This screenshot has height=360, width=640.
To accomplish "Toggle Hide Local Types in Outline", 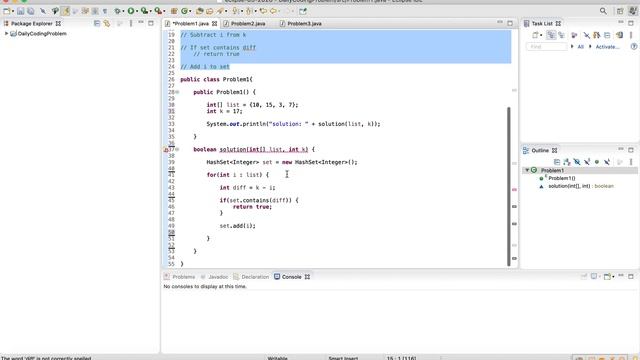I will [607, 162].
